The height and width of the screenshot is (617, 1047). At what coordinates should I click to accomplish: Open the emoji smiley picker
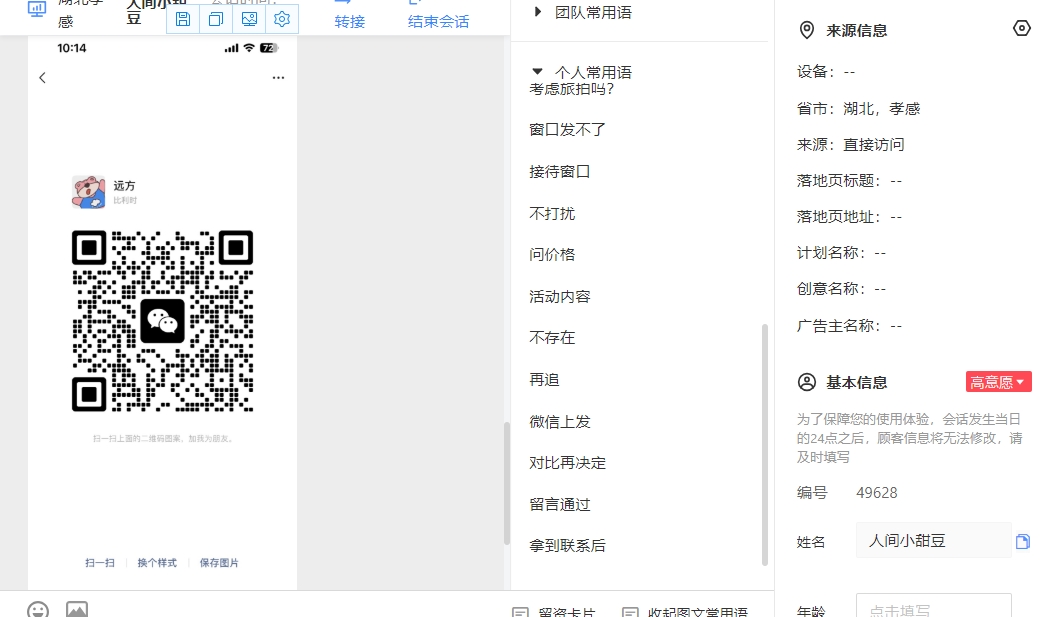38,610
